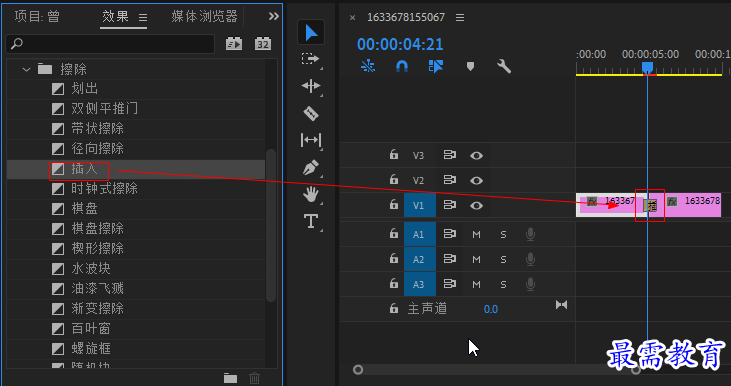Click the playhead timecode 00:00:04:21
This screenshot has height=386, width=731.
point(400,44)
